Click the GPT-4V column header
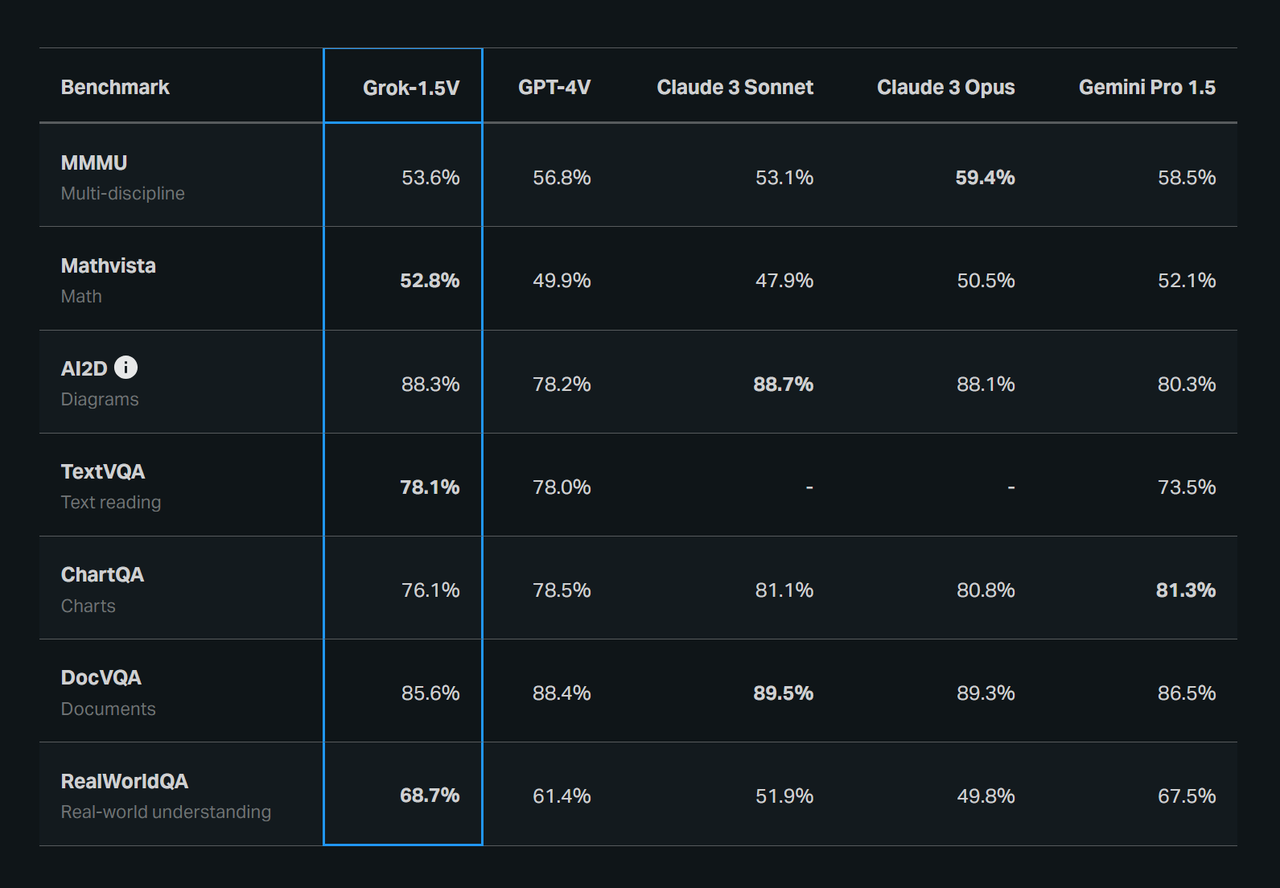Screen dimensions: 1280x888 554,87
